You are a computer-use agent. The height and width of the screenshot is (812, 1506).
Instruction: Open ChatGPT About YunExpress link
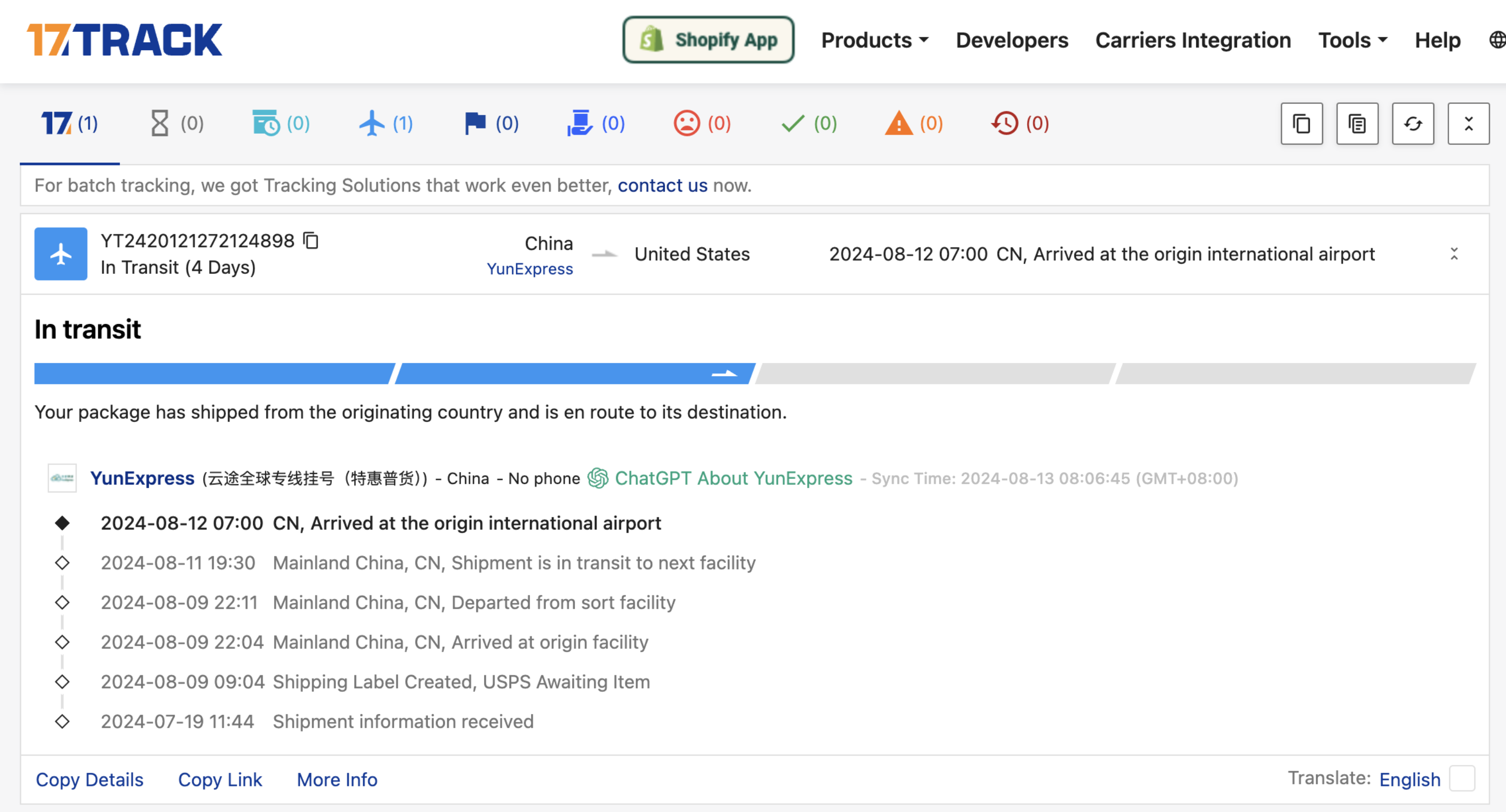click(733, 478)
